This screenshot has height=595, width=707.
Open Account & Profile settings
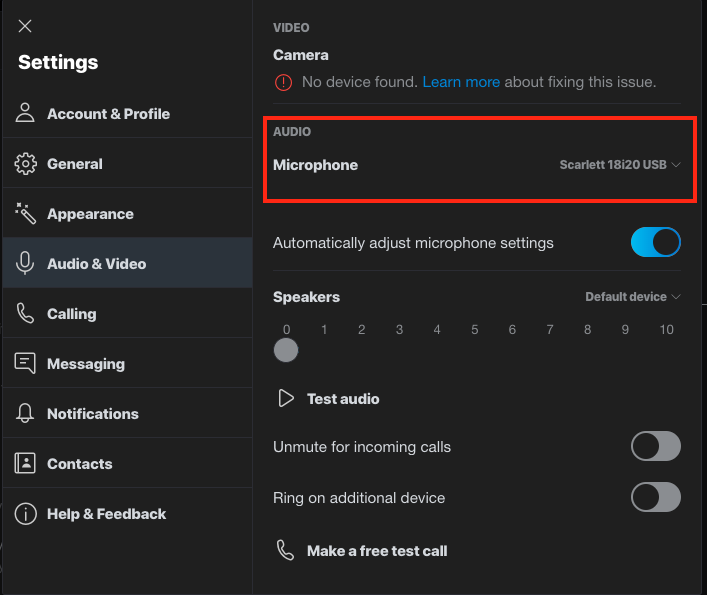click(x=128, y=113)
